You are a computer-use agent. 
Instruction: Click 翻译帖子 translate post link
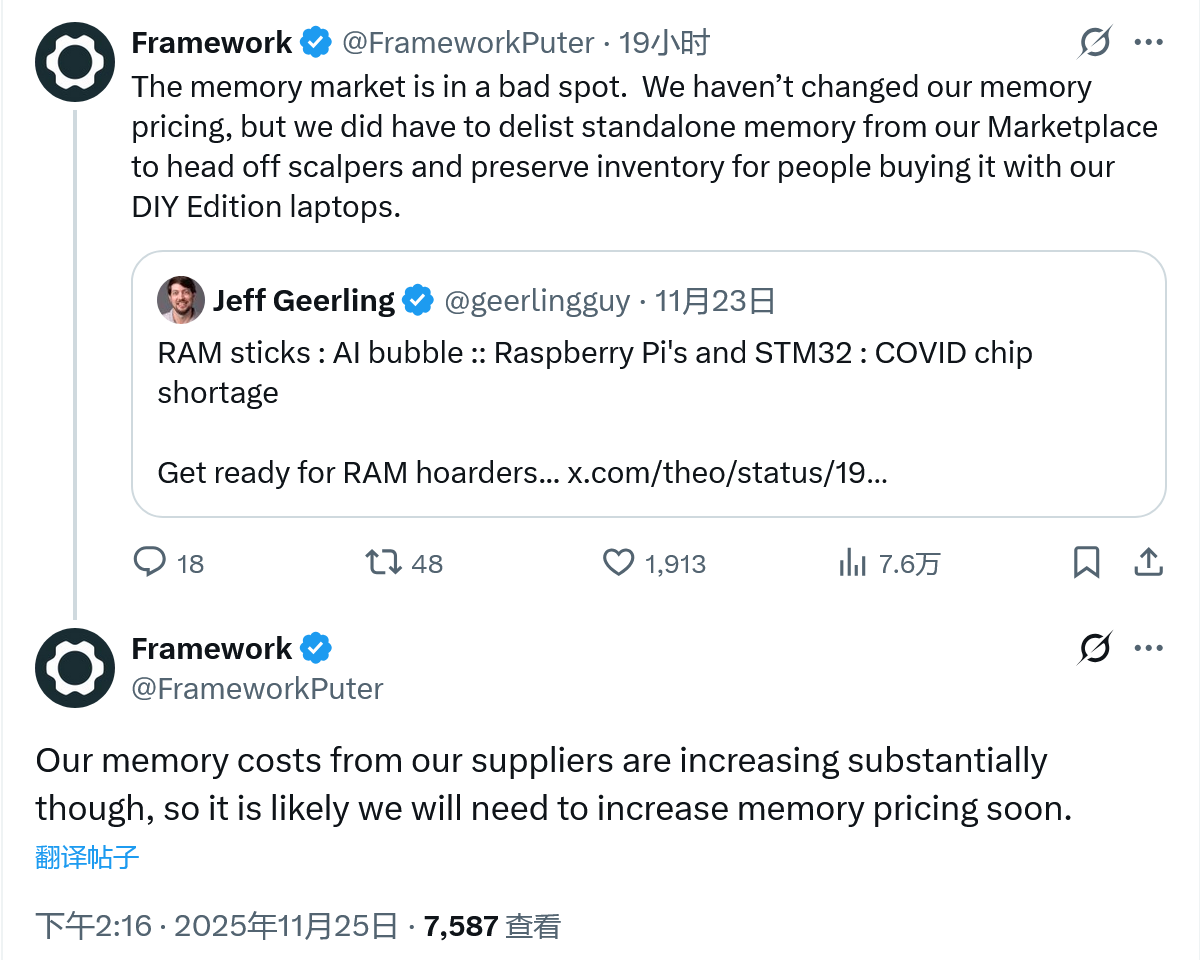87,857
